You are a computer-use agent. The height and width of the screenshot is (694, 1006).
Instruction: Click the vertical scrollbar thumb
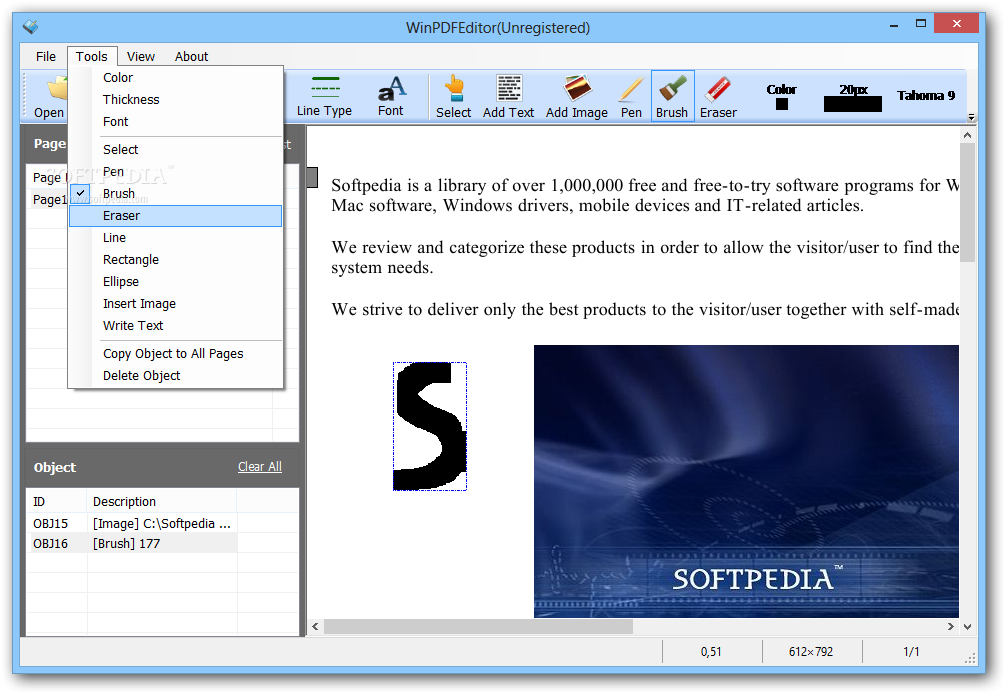[x=968, y=202]
